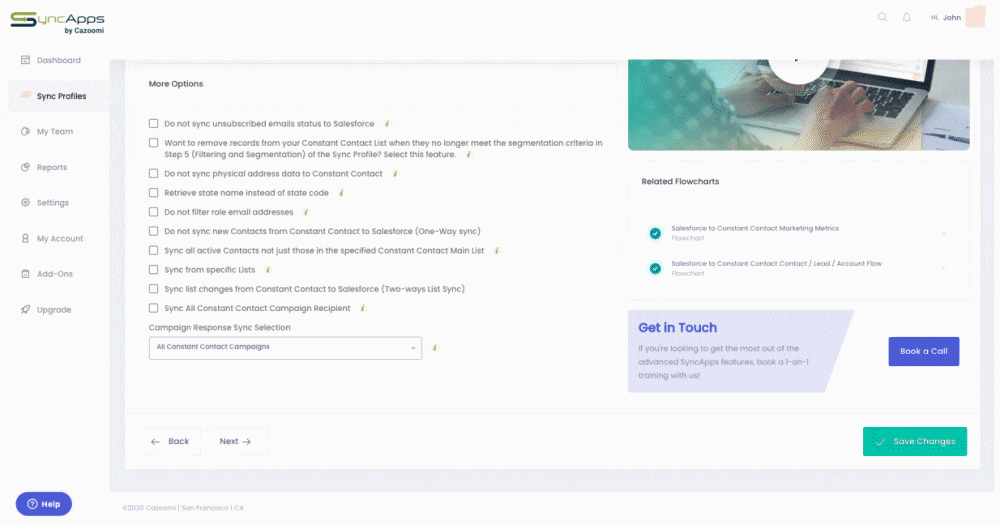Open My Team menu item

tap(55, 131)
